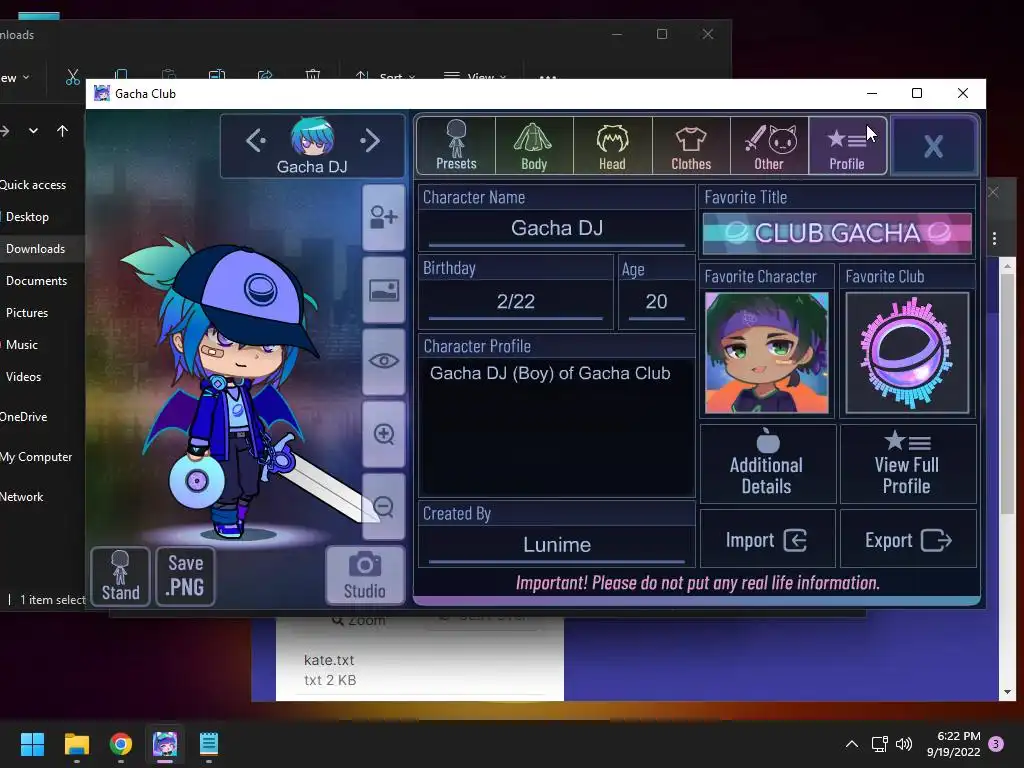Image resolution: width=1024 pixels, height=768 pixels.
Task: Change the CLUB GACHA favorite title banner
Action: [x=837, y=233]
